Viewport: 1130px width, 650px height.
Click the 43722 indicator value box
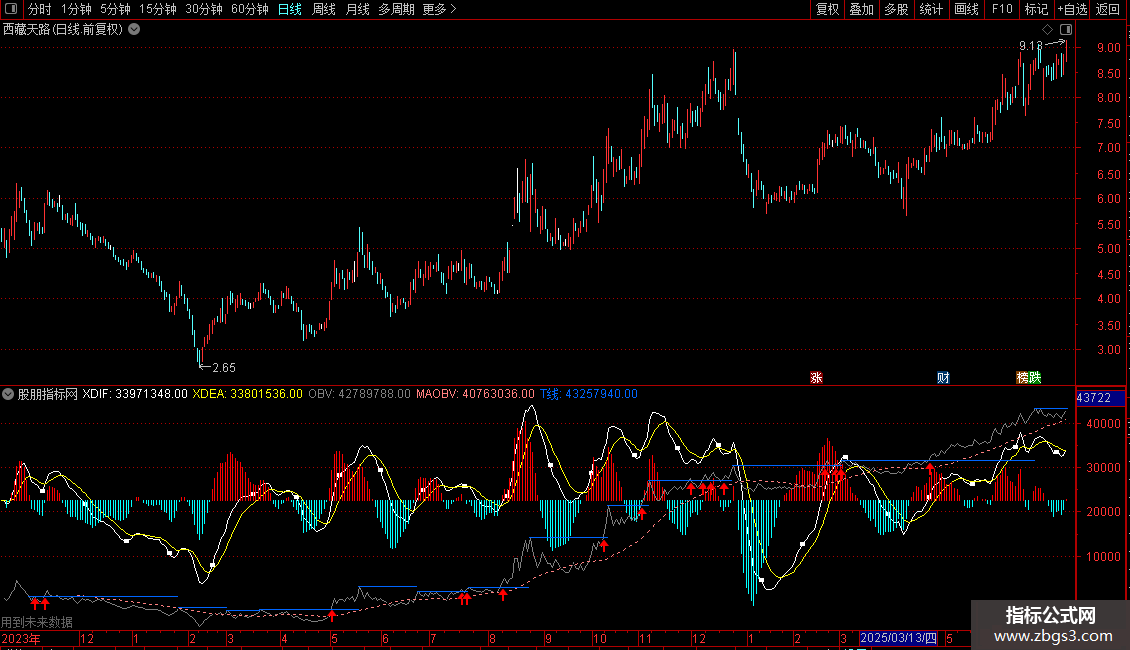(1100, 398)
